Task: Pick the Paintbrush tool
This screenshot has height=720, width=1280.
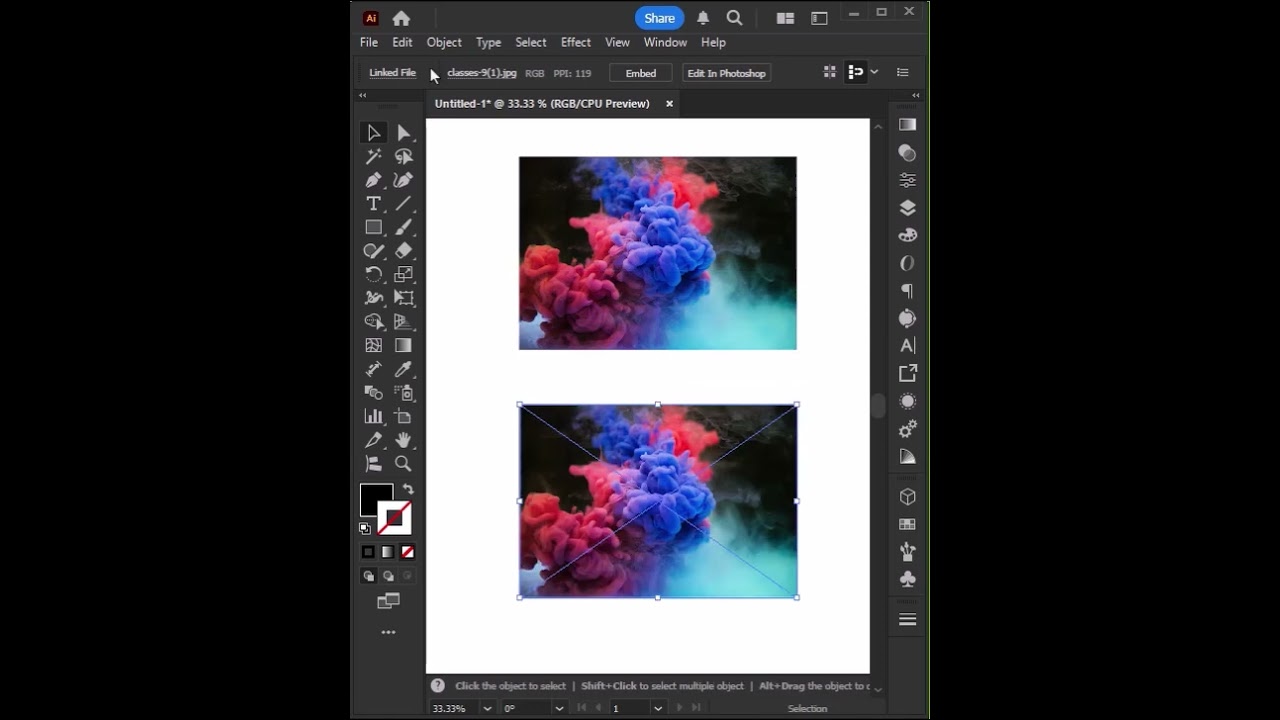Action: point(403,227)
